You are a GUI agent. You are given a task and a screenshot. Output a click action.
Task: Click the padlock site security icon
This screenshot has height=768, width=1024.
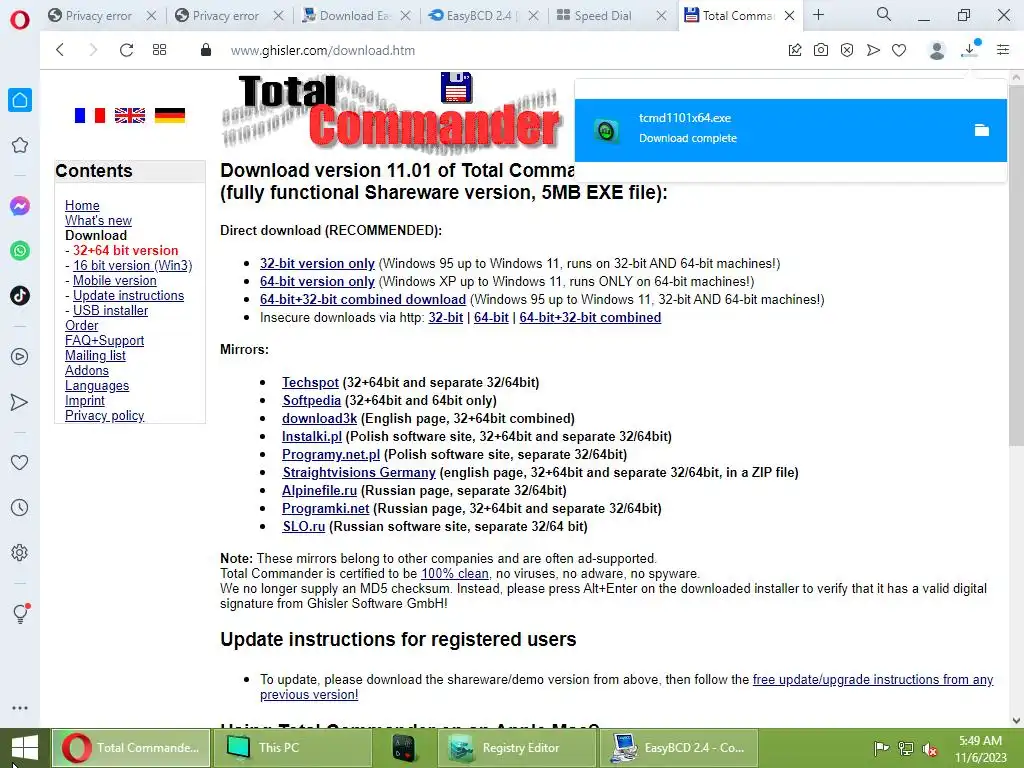coord(206,50)
